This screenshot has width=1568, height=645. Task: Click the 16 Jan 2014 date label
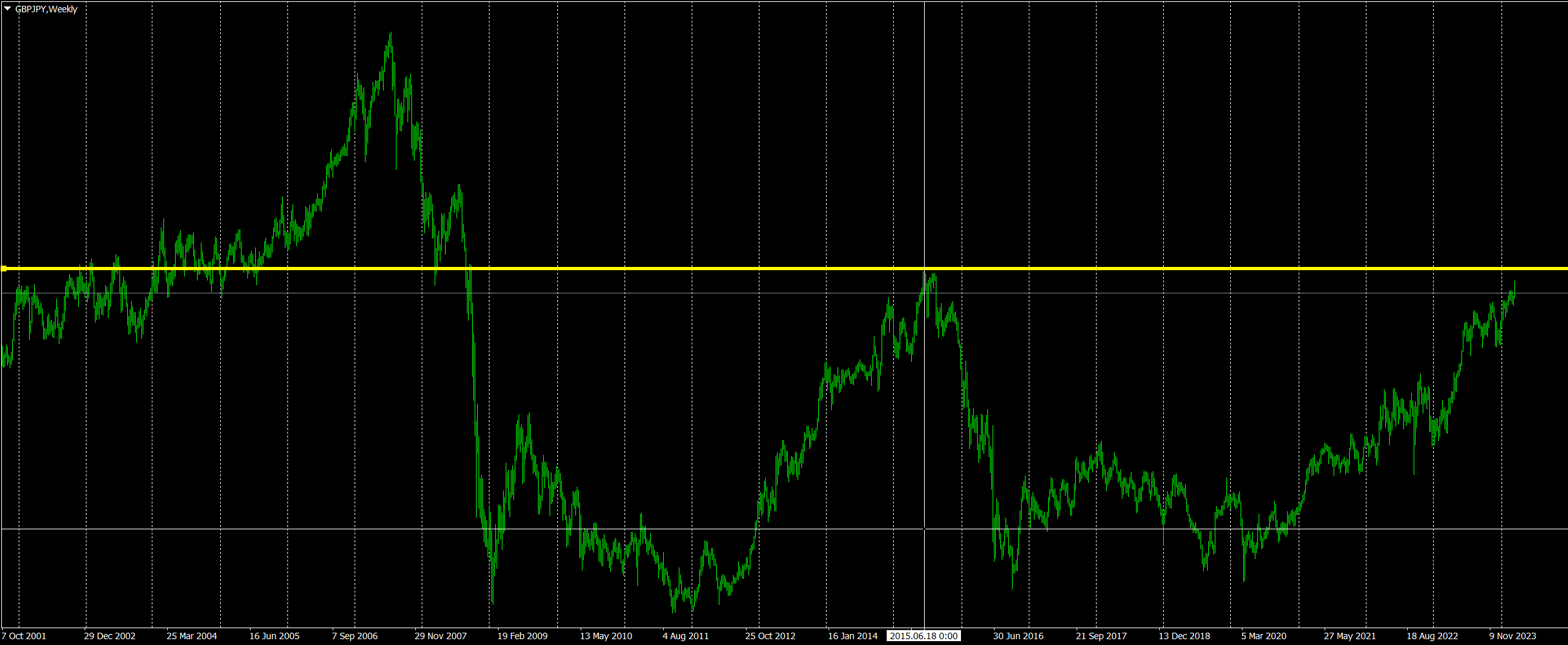click(853, 636)
